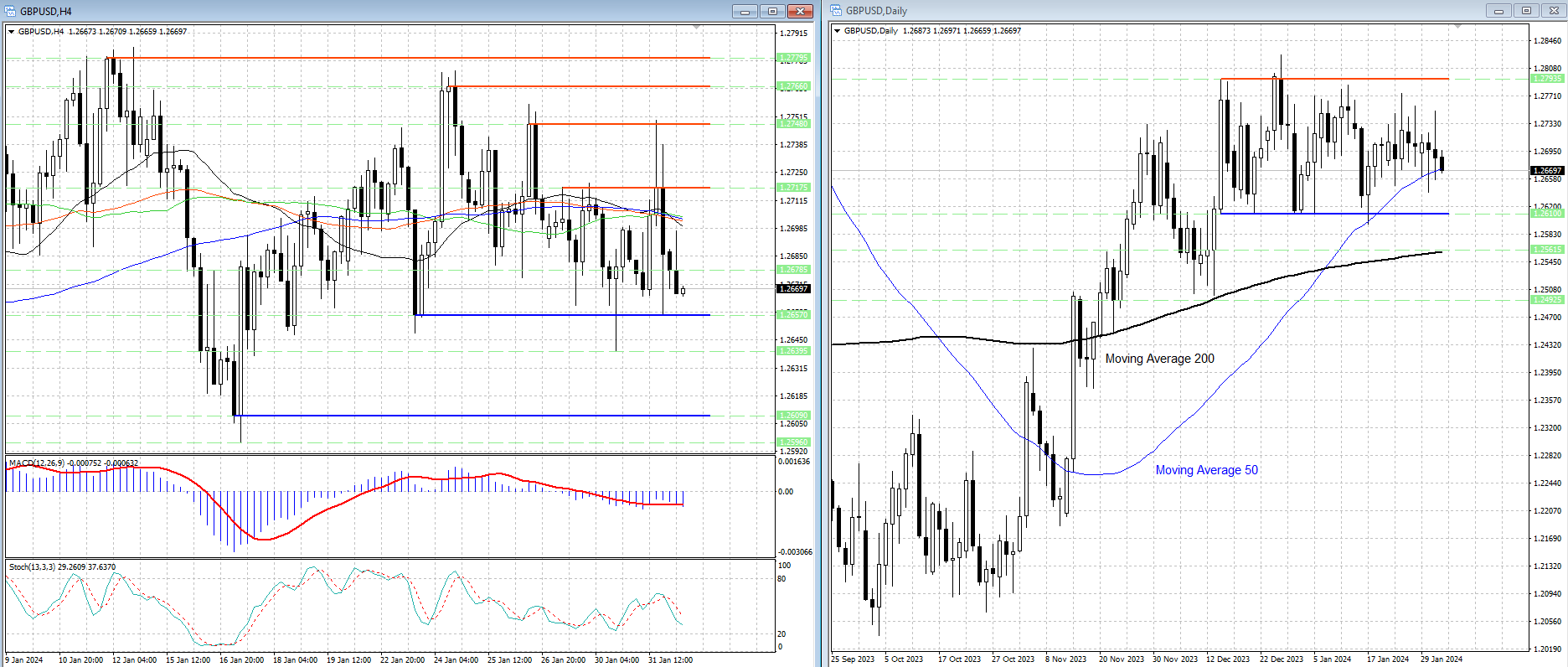This screenshot has height=667, width=1568.
Task: Minimize the GBPUSD,Daily chart window
Action: pos(1498,11)
